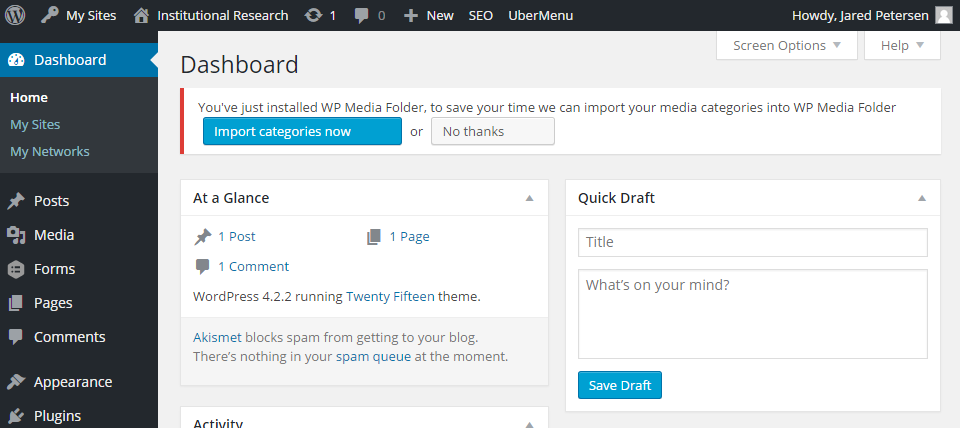Click the pages icon beside 1 Page
Image resolution: width=960 pixels, height=428 pixels.
(x=374, y=237)
